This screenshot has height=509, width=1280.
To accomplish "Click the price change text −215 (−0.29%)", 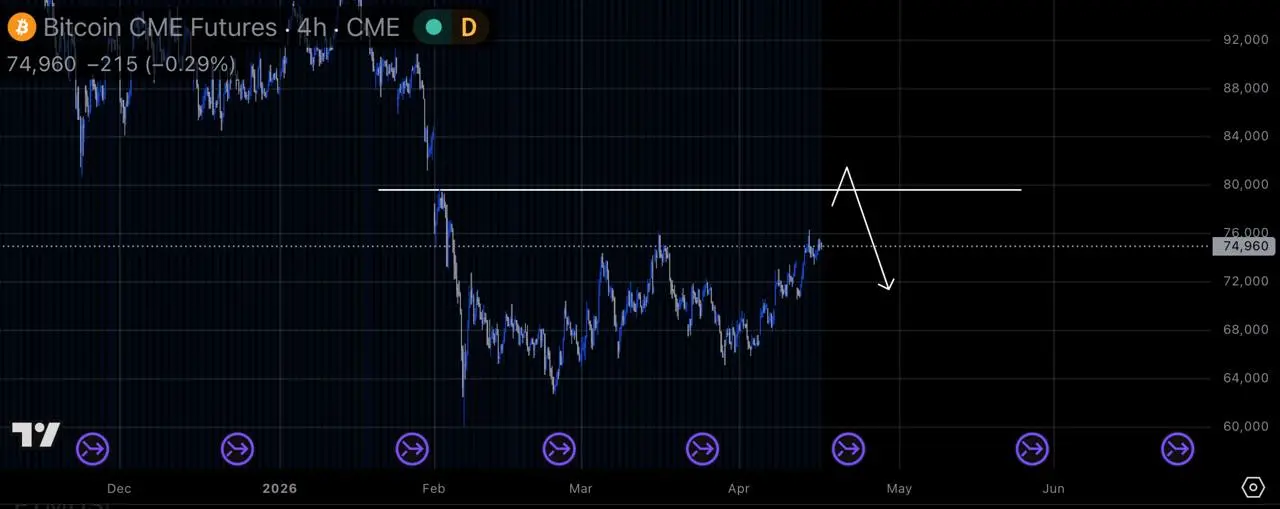I will [161, 64].
